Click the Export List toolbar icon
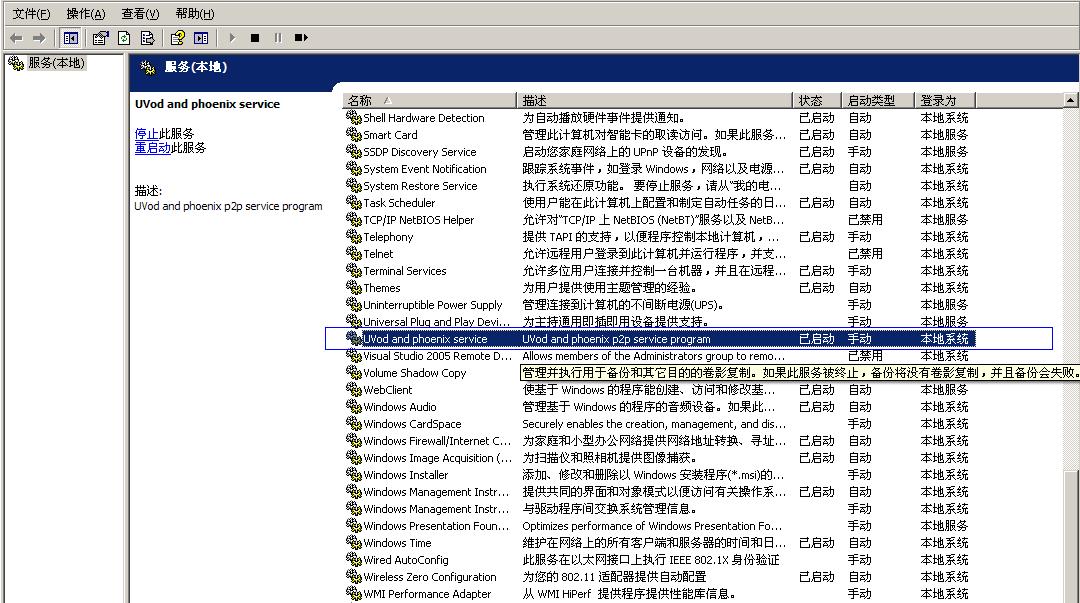The width and height of the screenshot is (1080, 603). (147, 38)
